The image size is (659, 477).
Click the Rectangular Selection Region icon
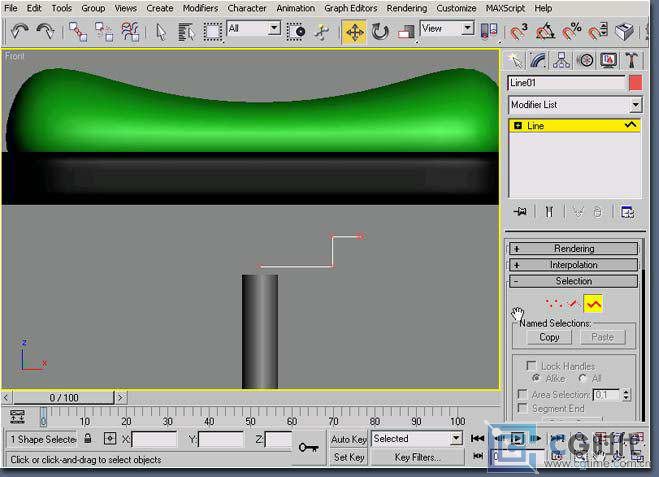213,32
